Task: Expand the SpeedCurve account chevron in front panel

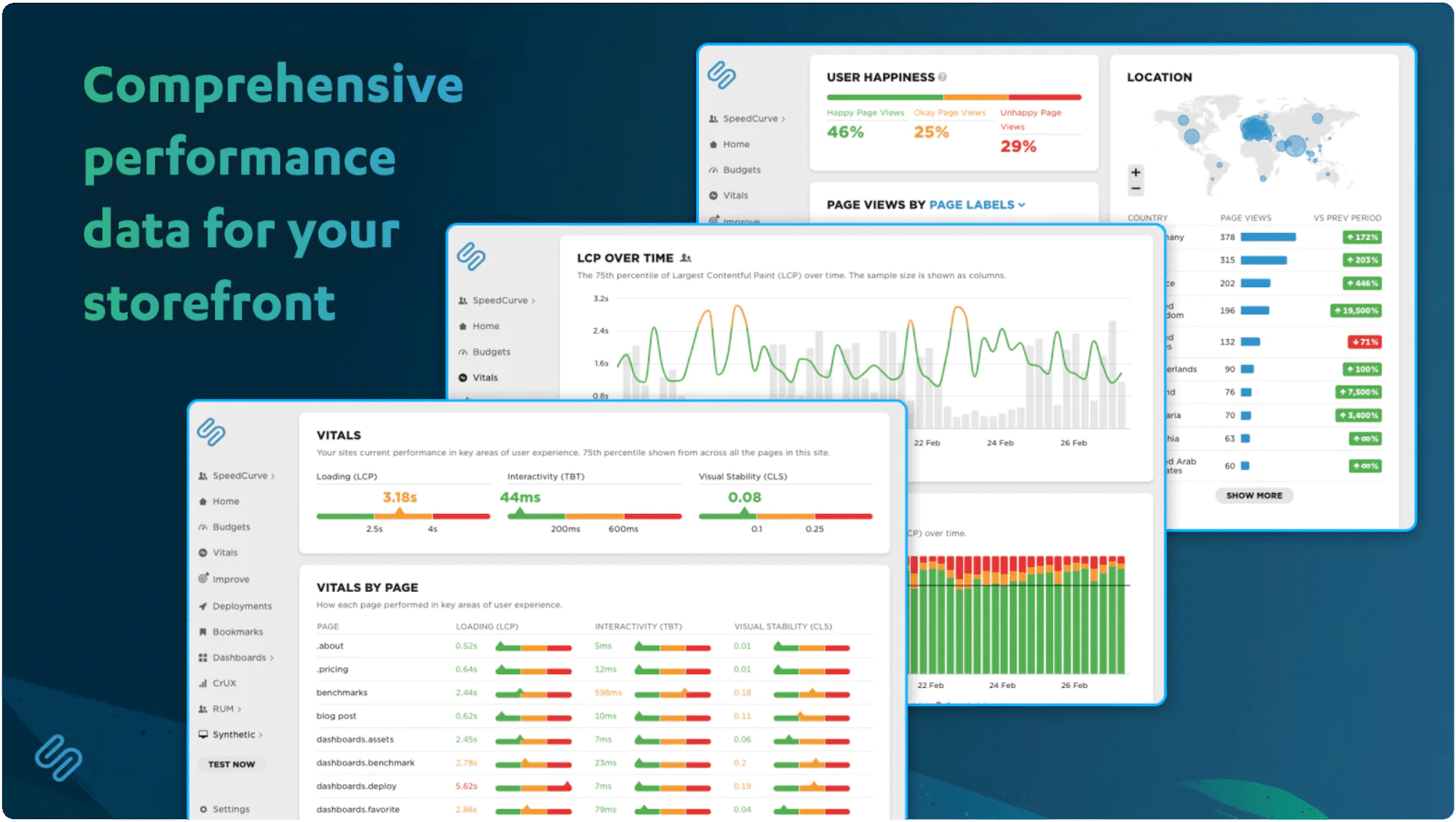Action: (x=273, y=477)
